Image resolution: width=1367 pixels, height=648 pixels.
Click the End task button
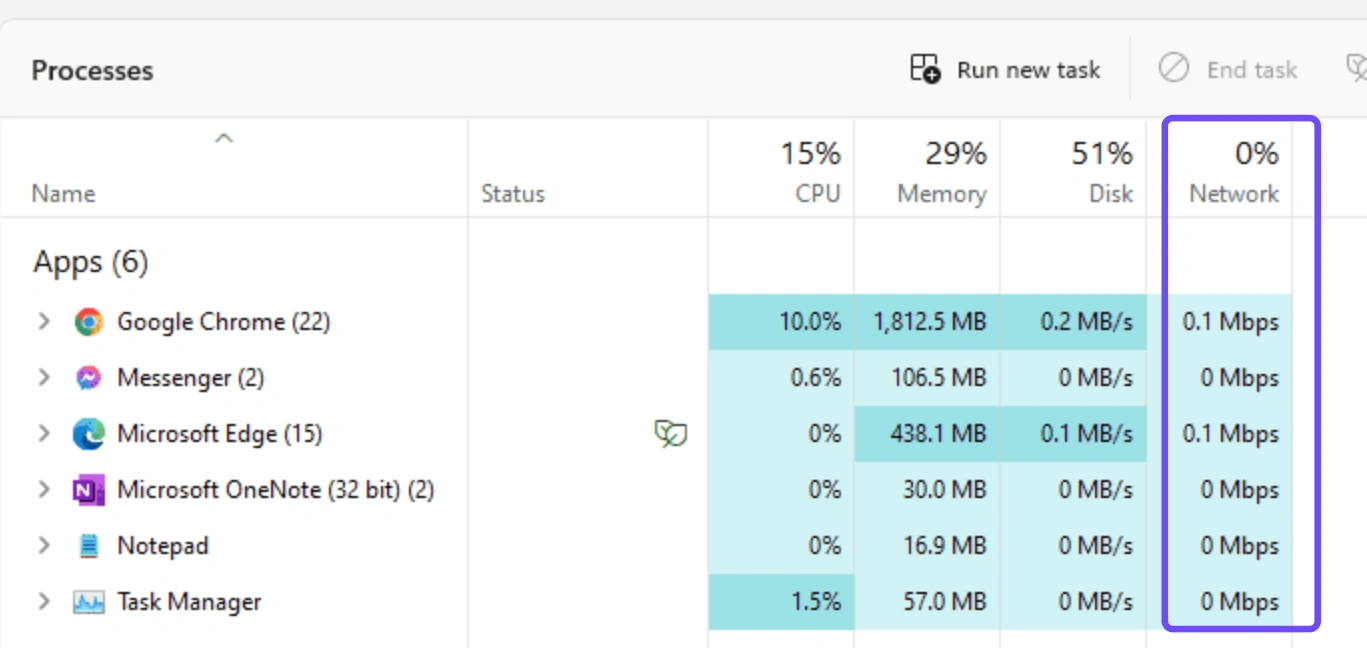(1228, 69)
